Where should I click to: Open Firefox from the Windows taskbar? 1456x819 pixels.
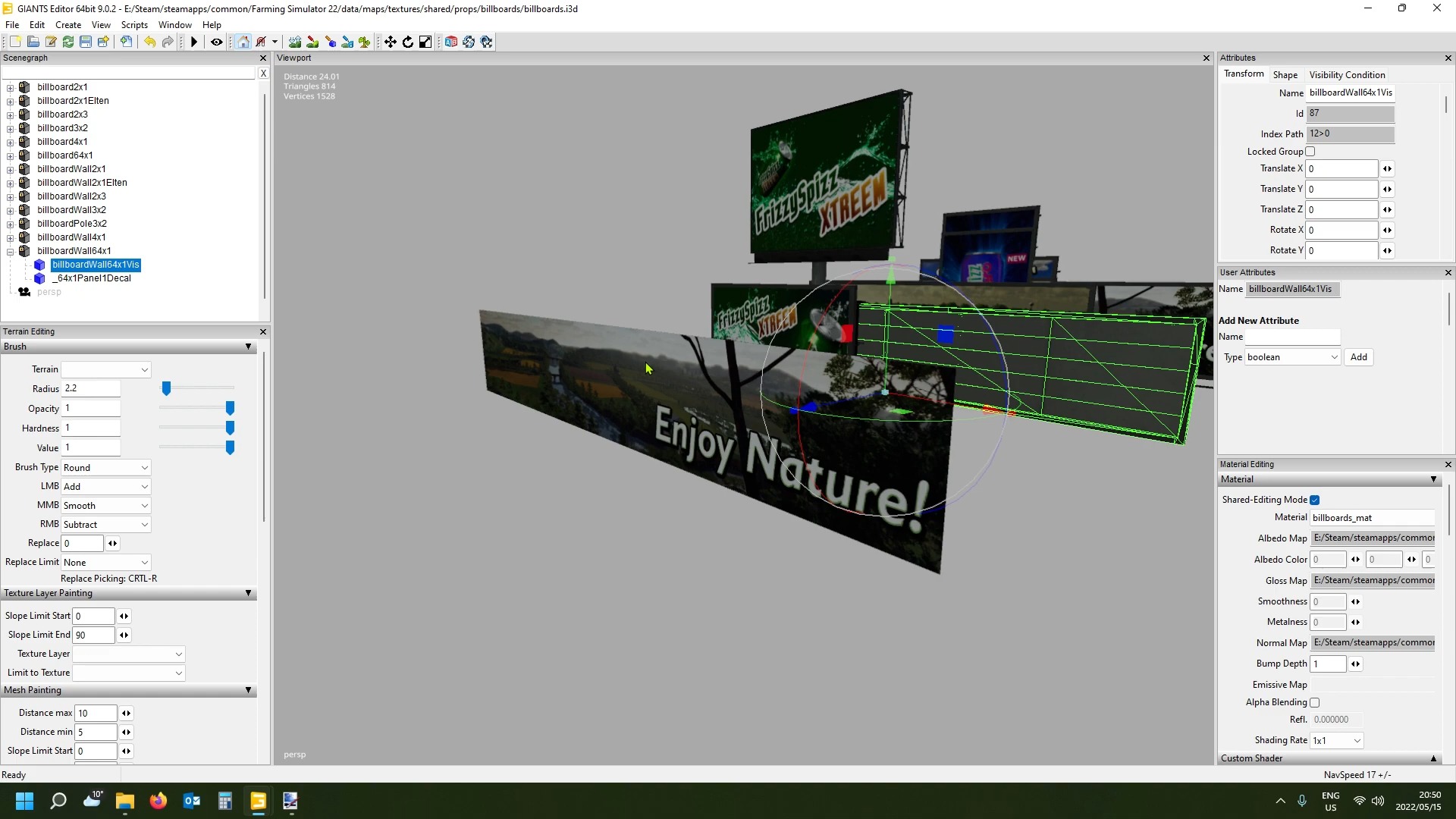coord(158,801)
